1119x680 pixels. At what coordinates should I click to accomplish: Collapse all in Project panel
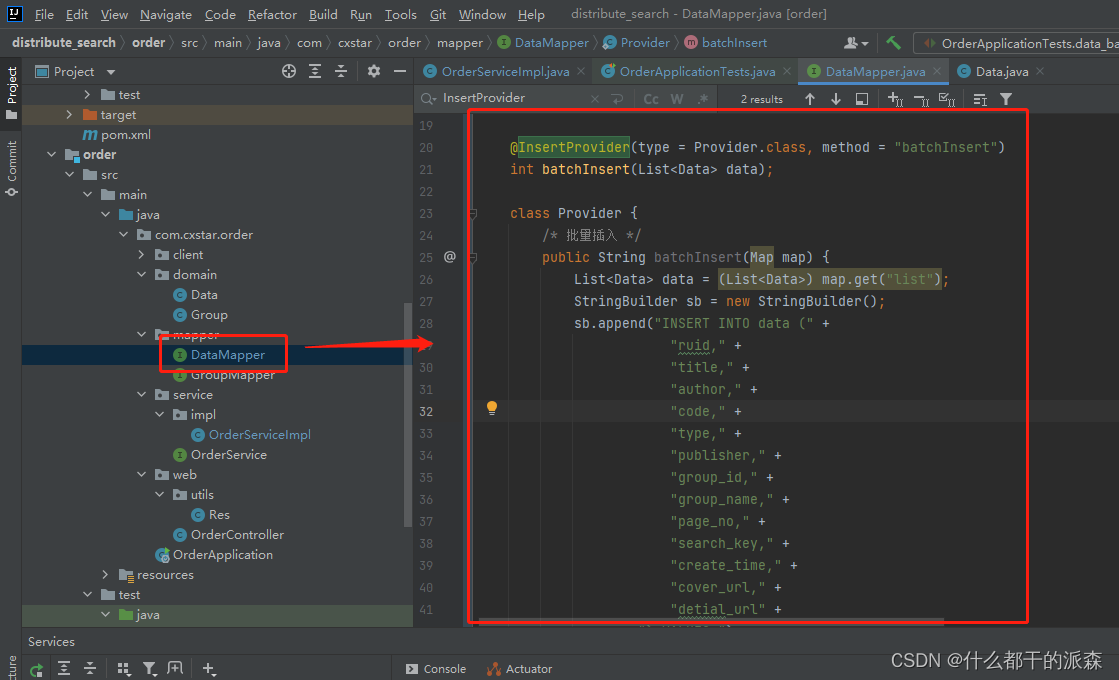[x=341, y=71]
